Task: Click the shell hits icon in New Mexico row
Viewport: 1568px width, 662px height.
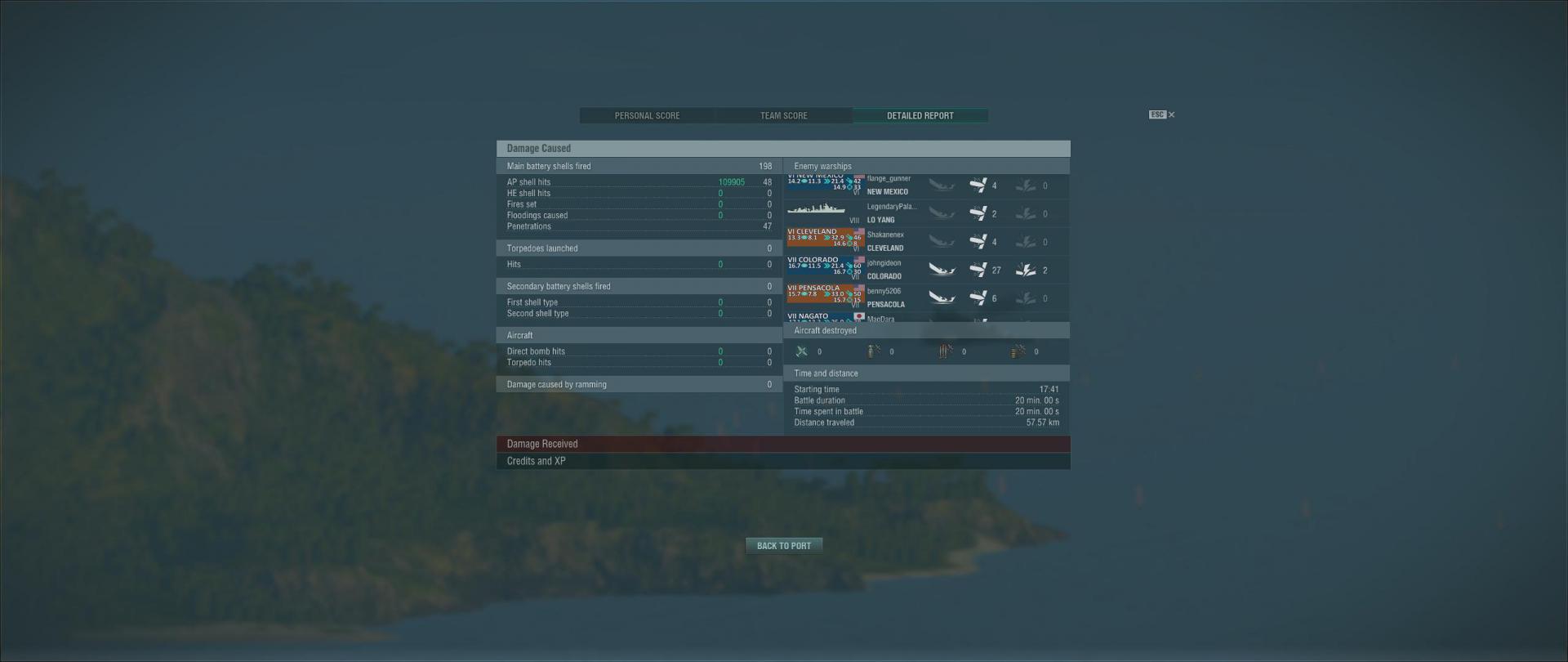Action: 978,186
